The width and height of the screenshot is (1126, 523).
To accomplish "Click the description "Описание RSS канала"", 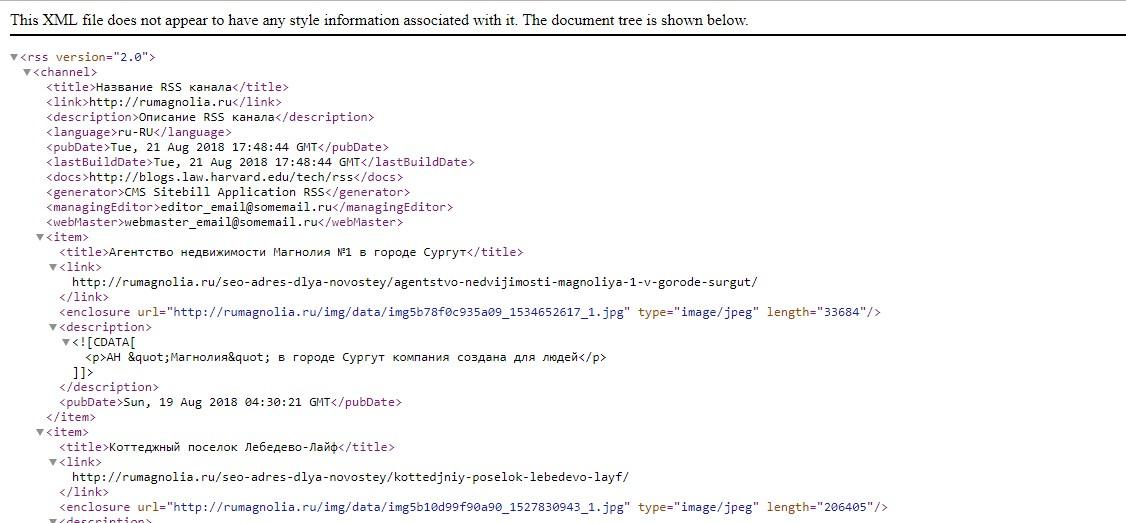I will pos(207,117).
